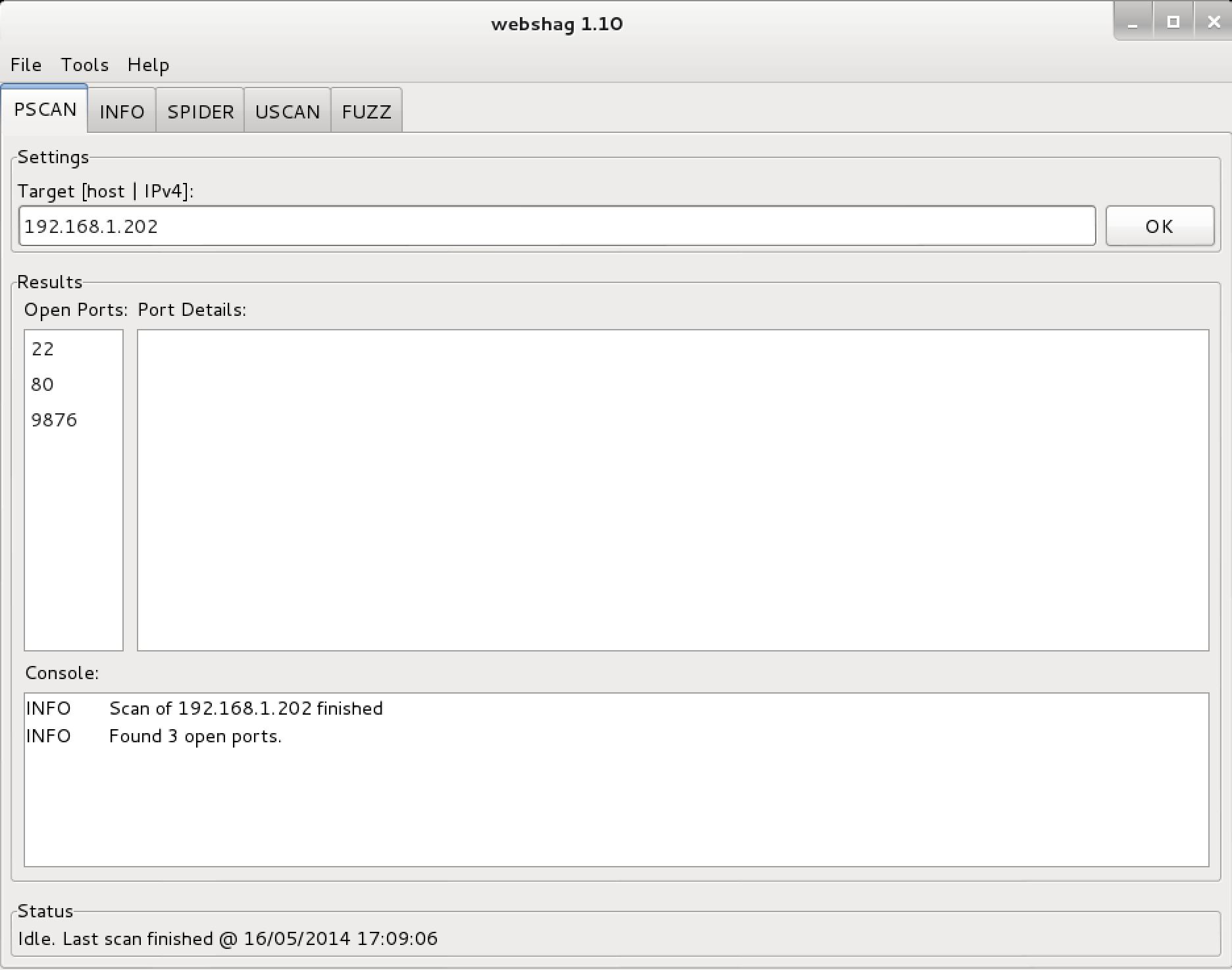Click inside the Port Details pane
1232x970 pixels.
(x=673, y=490)
